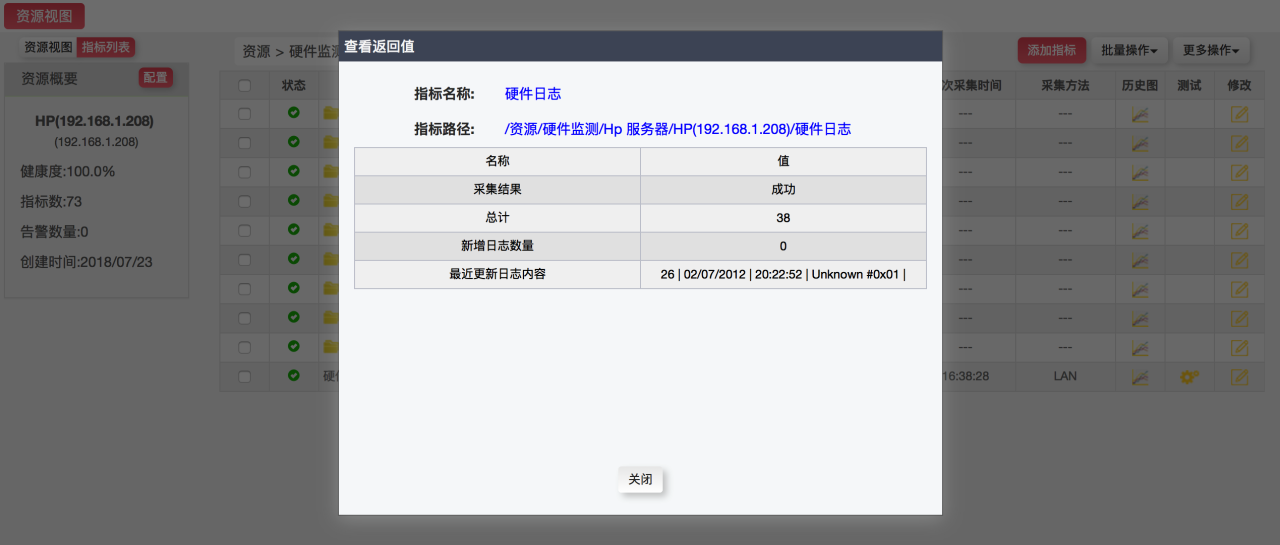Toggle the select-all checkbox in table header
Screen dimensions: 1280x545
[245, 86]
